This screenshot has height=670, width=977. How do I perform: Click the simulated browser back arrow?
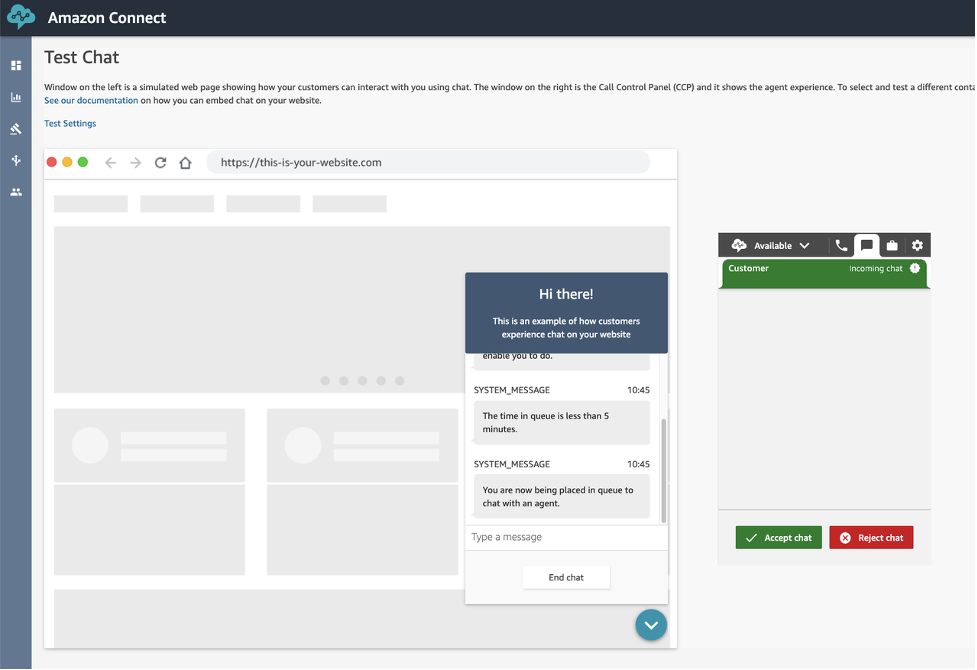coord(110,163)
